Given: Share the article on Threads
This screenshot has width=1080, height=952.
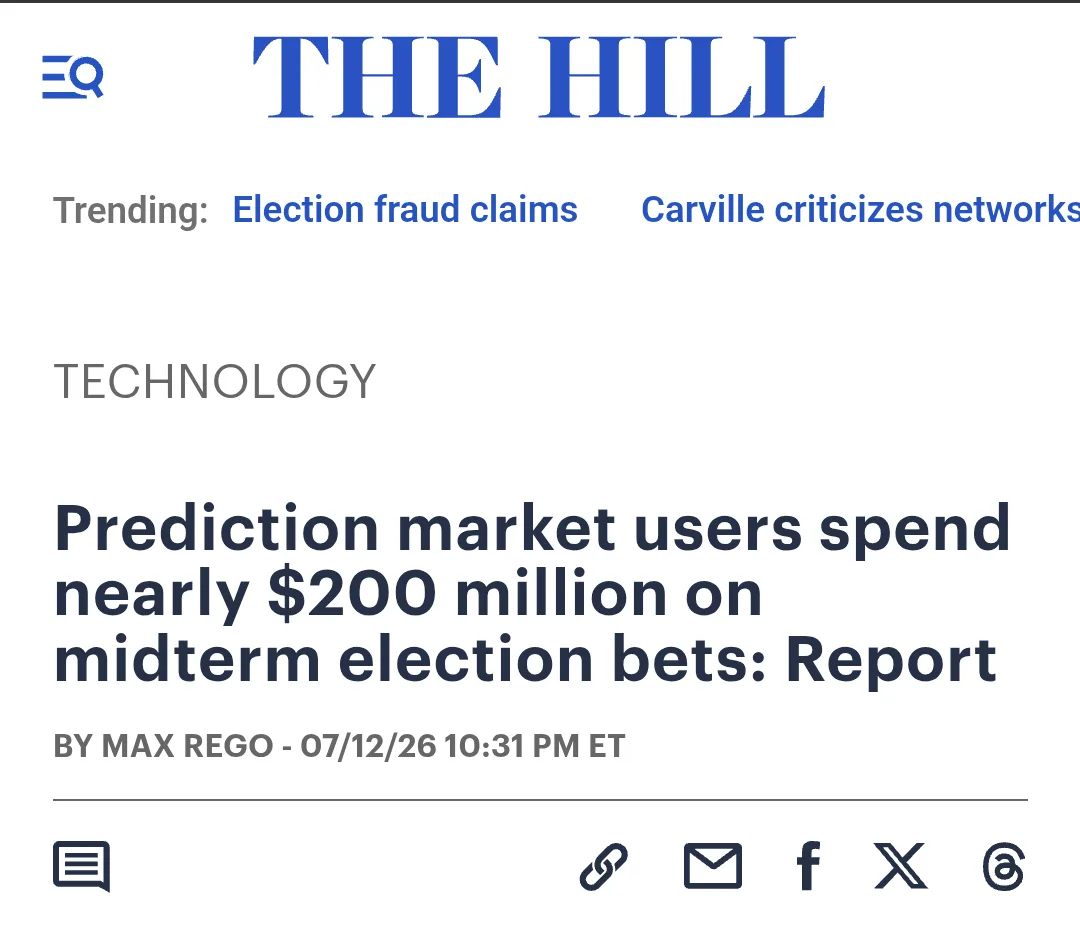Looking at the screenshot, I should coord(1004,866).
